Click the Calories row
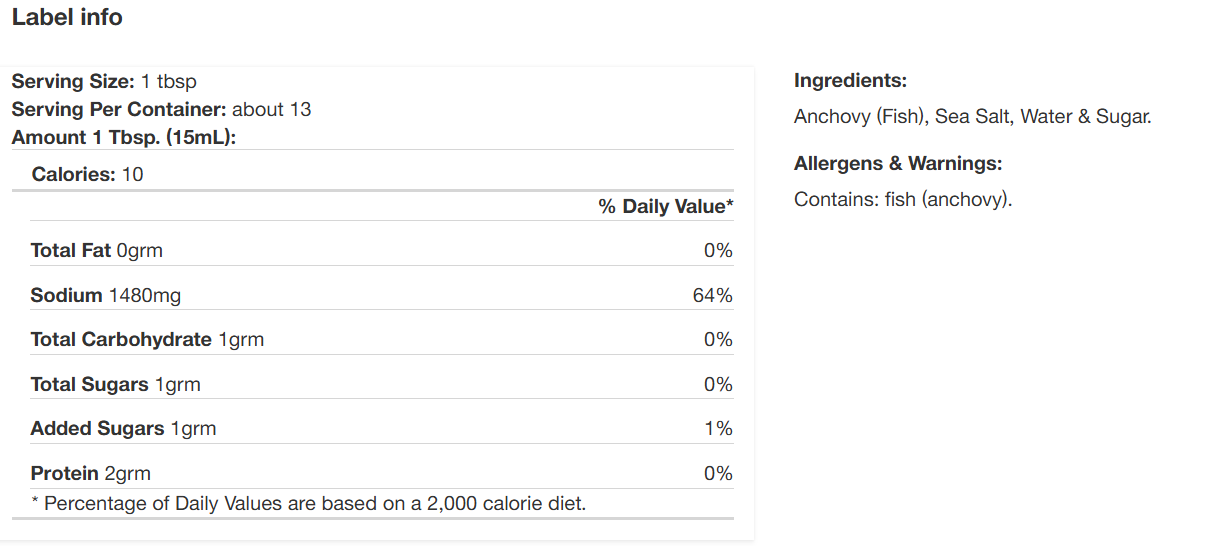 click(87, 174)
